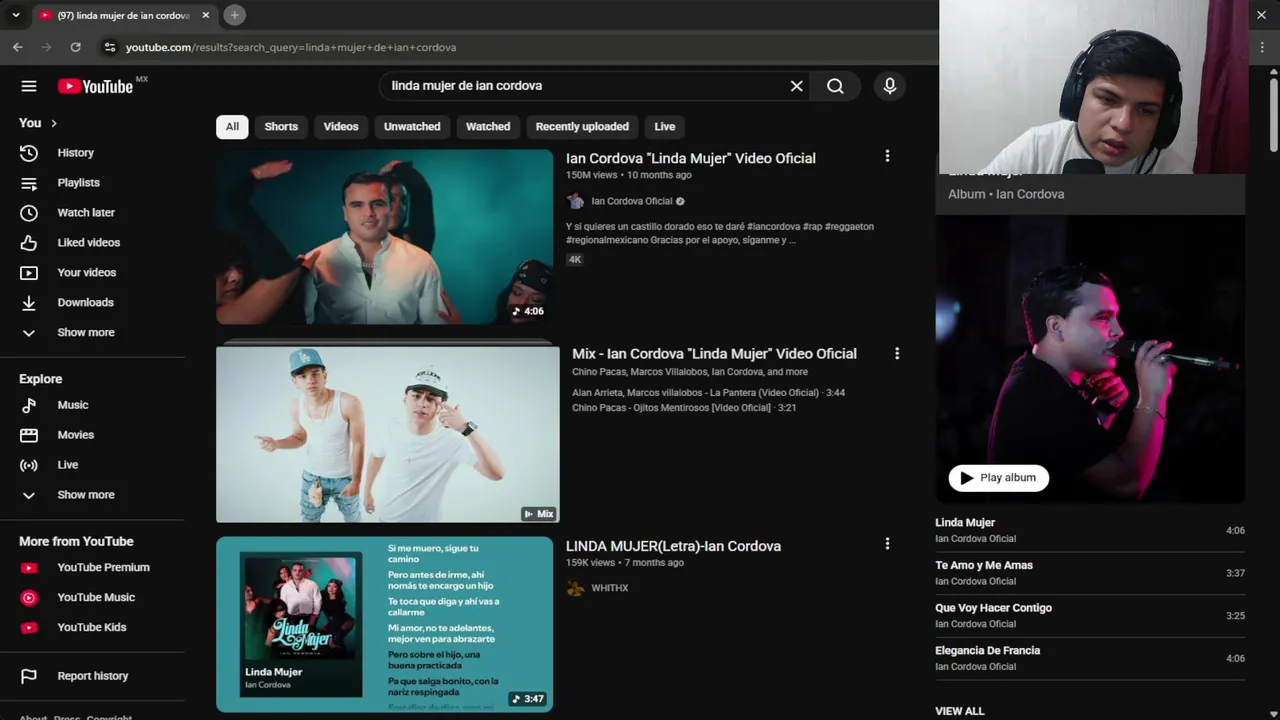Select the Shorts filter chip
Image resolution: width=1280 pixels, height=720 pixels.
coord(281,127)
